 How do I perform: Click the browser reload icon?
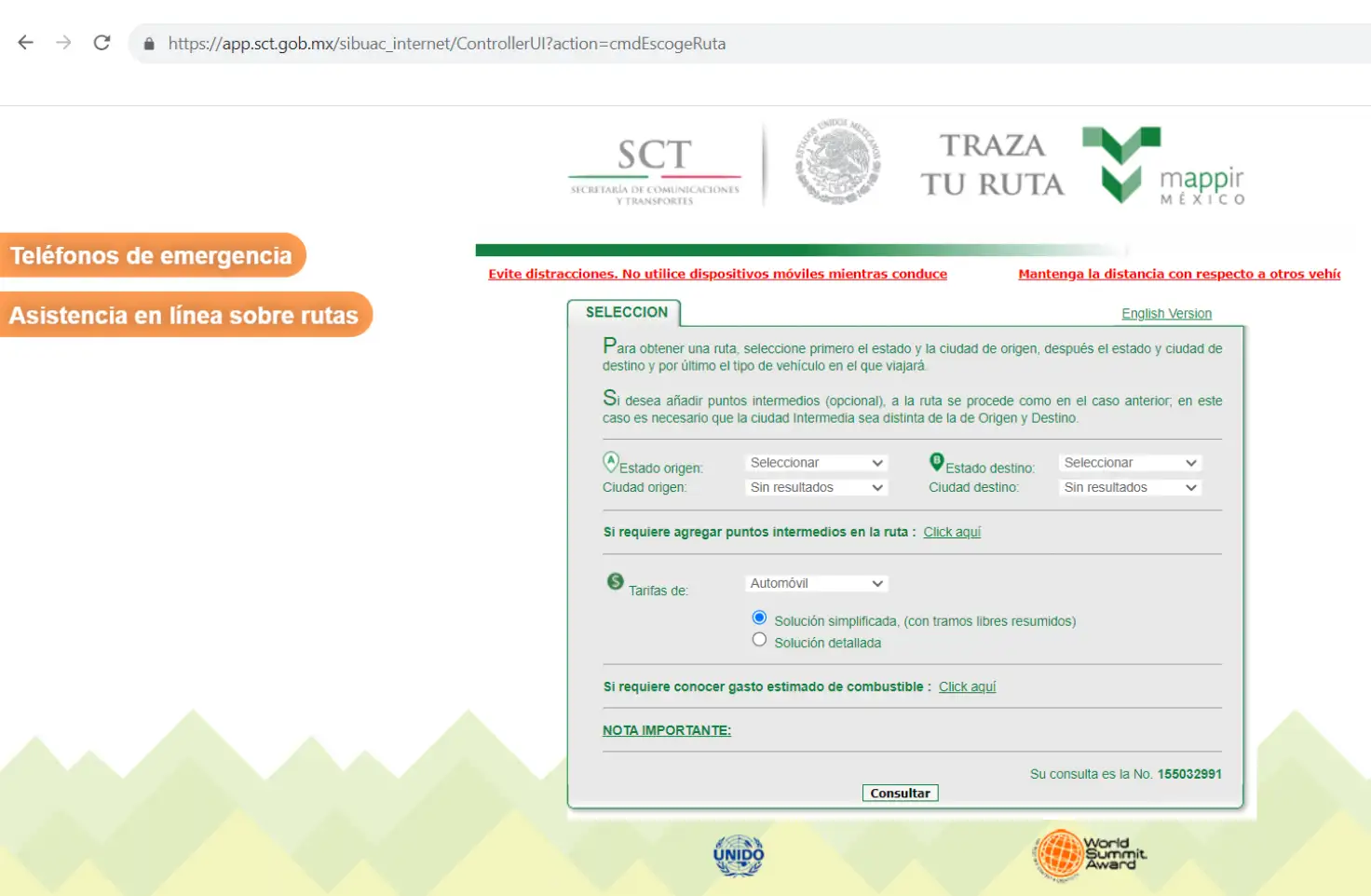tap(102, 42)
